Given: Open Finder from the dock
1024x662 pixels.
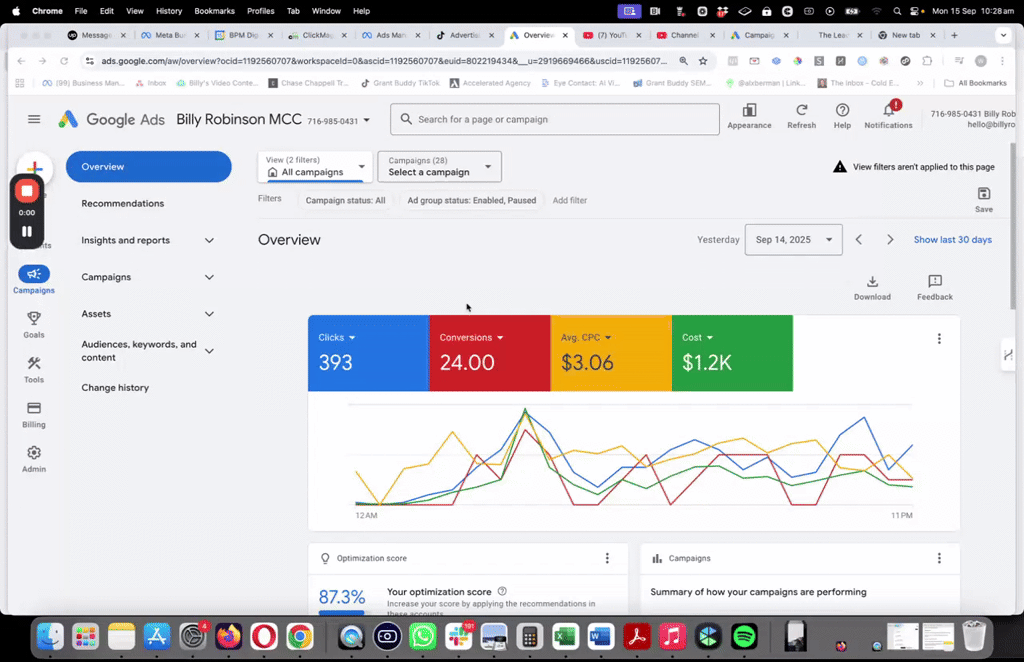Looking at the screenshot, I should (x=50, y=637).
